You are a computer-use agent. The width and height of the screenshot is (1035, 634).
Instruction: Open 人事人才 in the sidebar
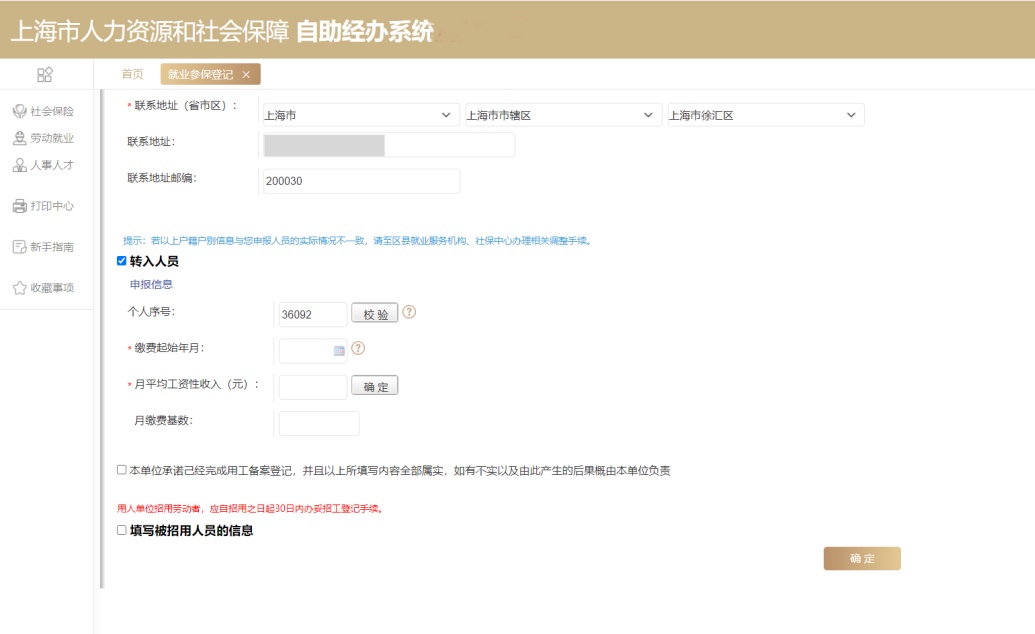pyautogui.click(x=43, y=165)
